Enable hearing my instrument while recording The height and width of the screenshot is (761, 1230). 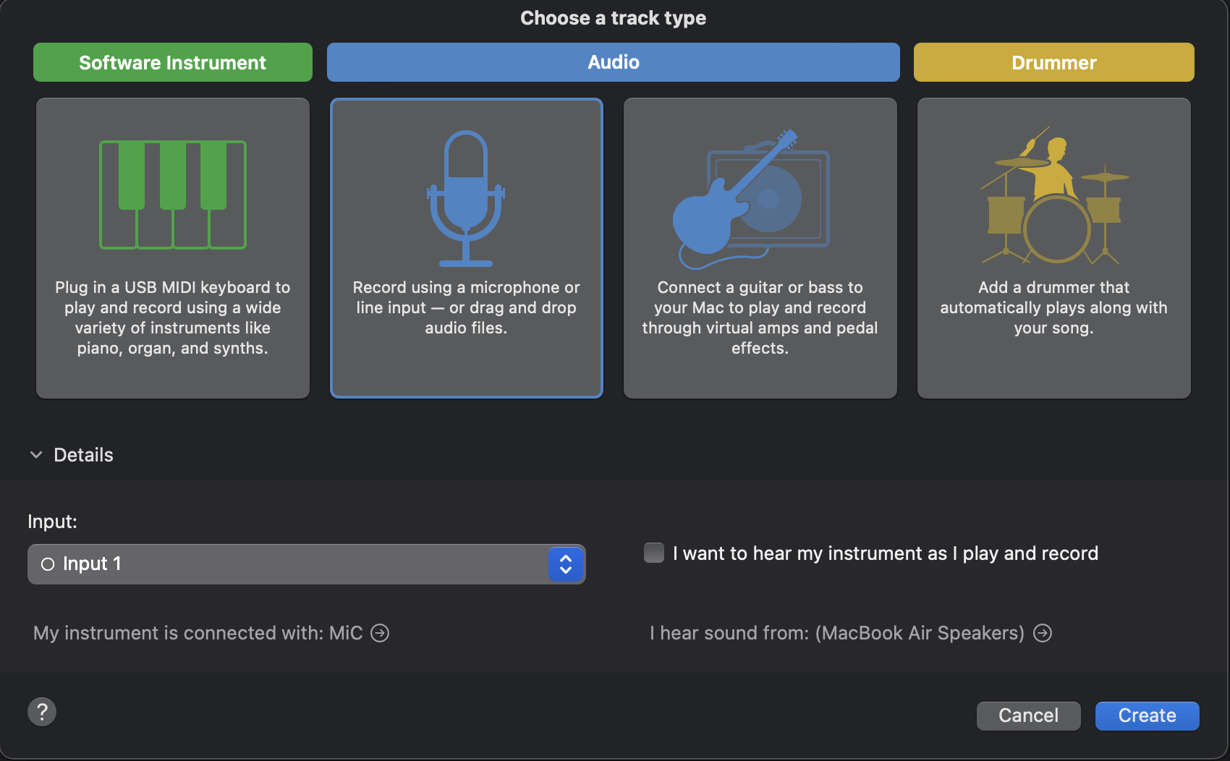(654, 552)
